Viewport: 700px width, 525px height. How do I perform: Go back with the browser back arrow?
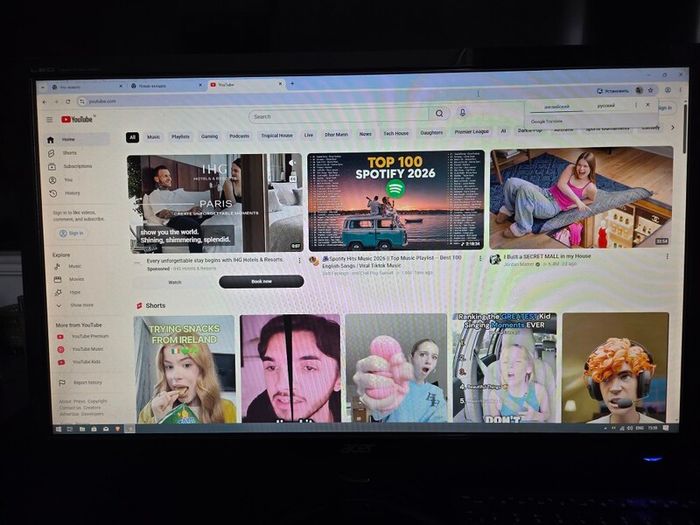pyautogui.click(x=45, y=102)
